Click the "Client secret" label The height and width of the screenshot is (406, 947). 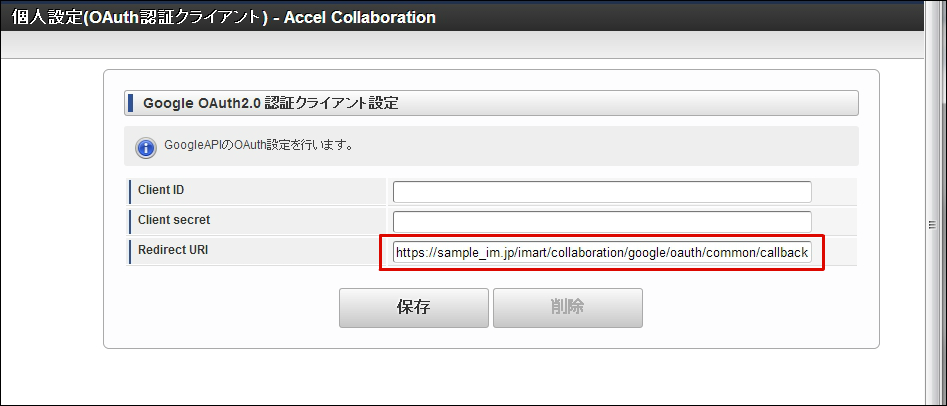pyautogui.click(x=174, y=220)
